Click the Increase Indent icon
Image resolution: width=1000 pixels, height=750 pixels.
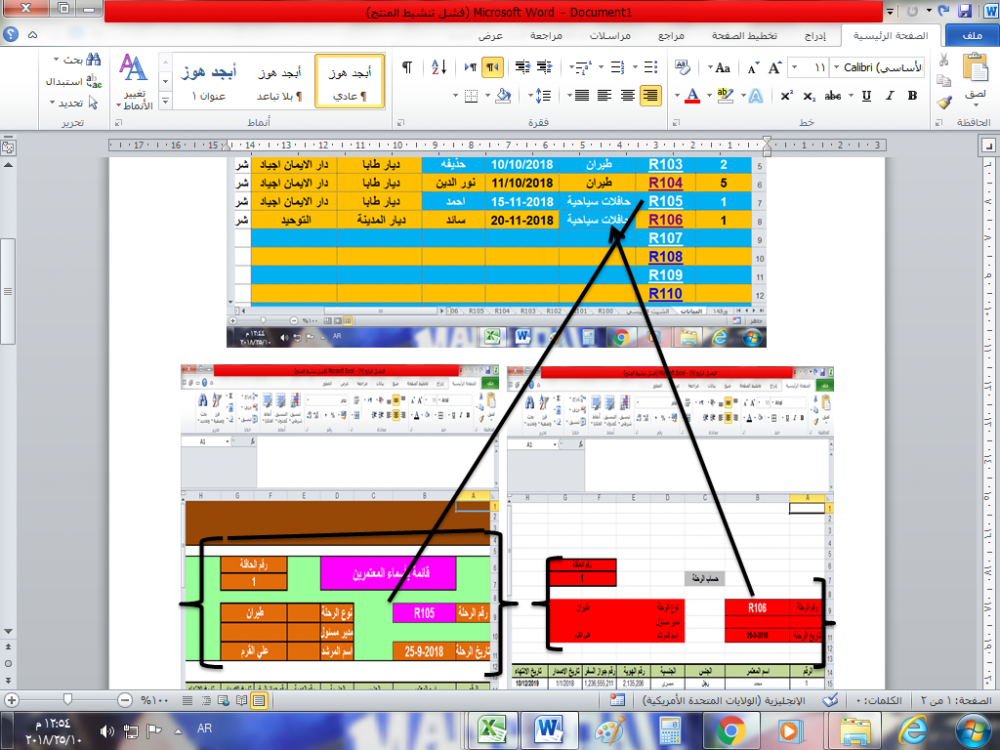(x=522, y=67)
